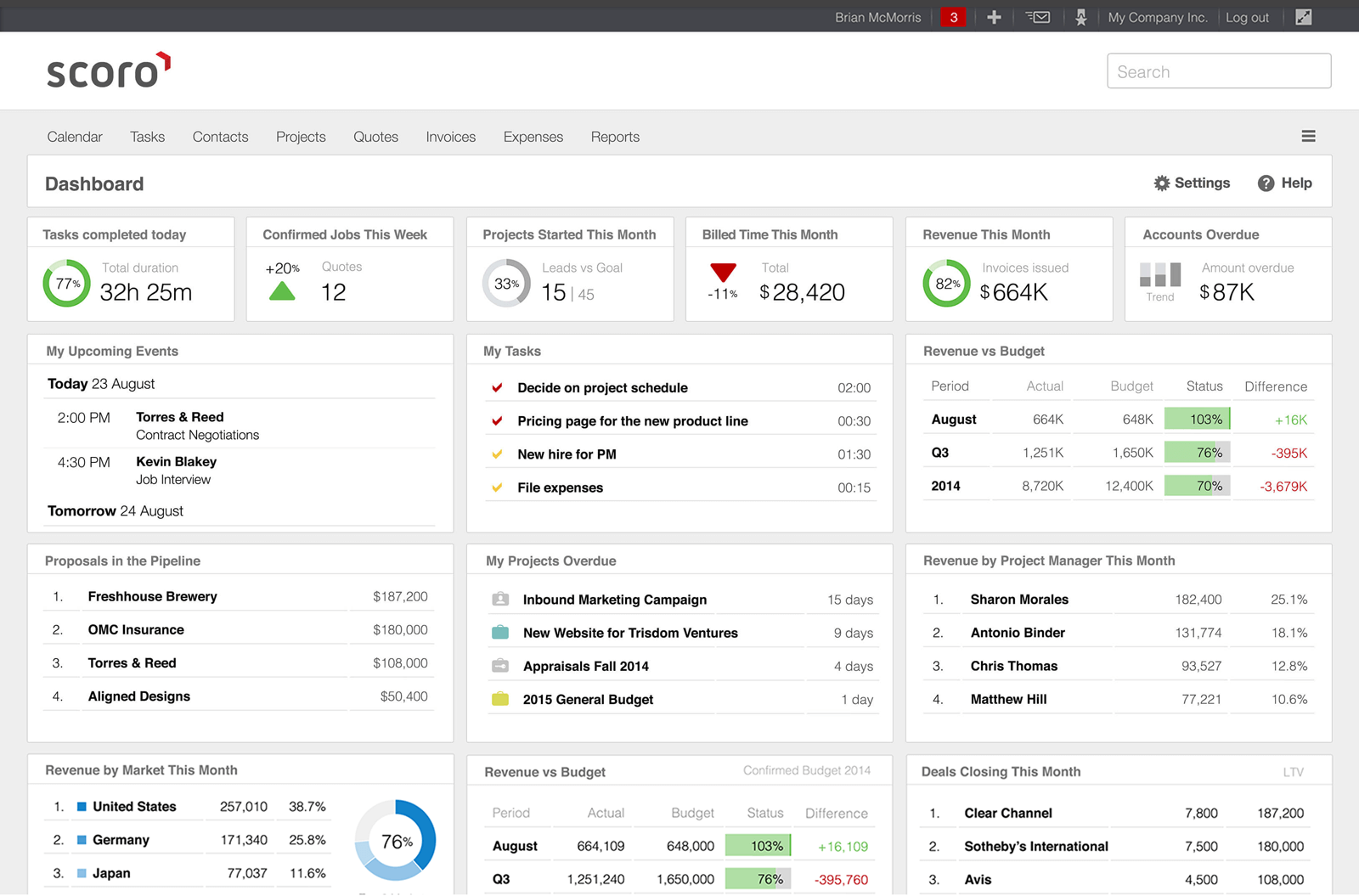Open the Quotes page
Screen dimensions: 1359x896
pyautogui.click(x=376, y=137)
